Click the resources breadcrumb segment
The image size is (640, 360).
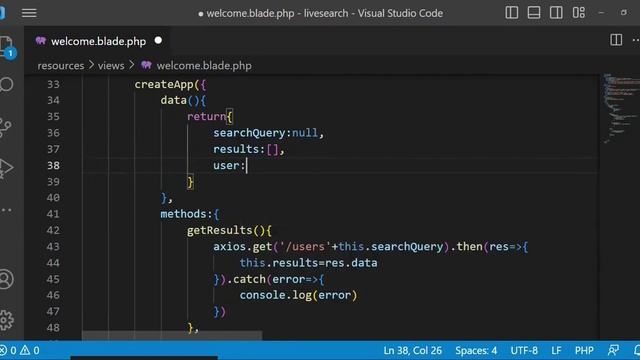[60, 66]
